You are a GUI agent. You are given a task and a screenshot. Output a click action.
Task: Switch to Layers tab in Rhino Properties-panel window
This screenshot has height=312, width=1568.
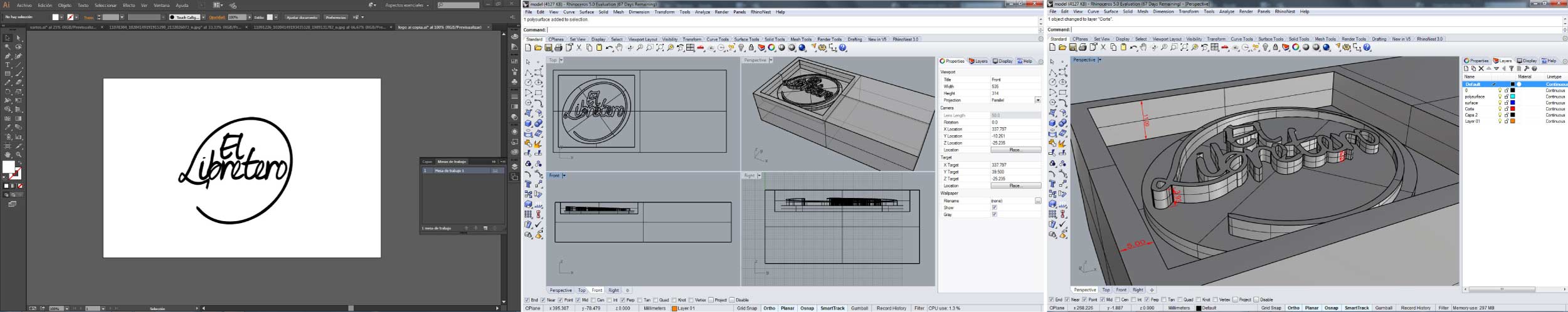point(978,61)
